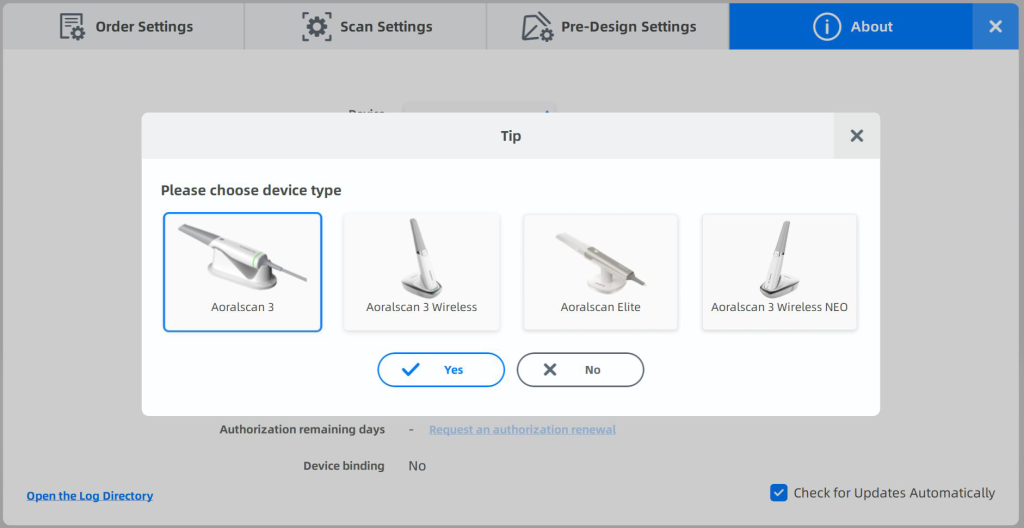Choose the Aoralscan 3 Wireless NEO card
This screenshot has width=1024, height=528.
(779, 272)
